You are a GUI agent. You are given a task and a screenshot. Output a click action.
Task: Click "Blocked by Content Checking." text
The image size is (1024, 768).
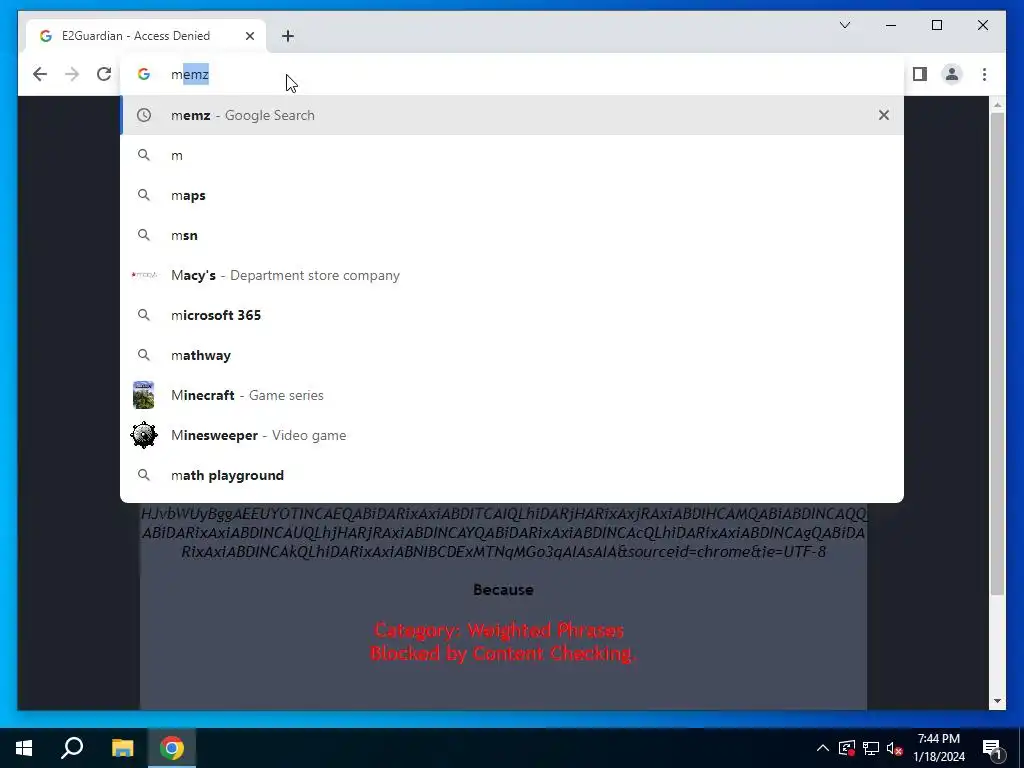click(503, 653)
